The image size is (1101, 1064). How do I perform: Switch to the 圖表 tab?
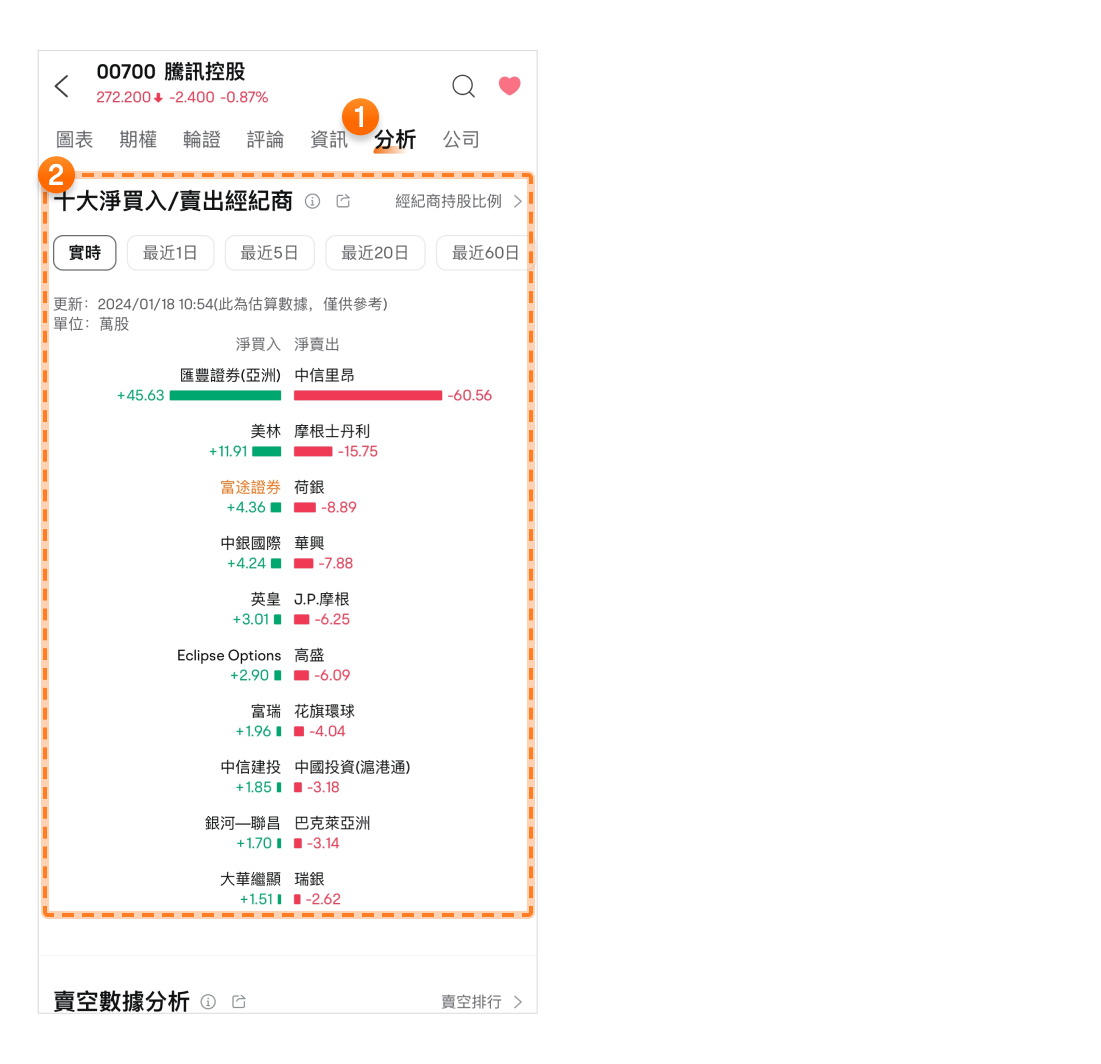(75, 140)
